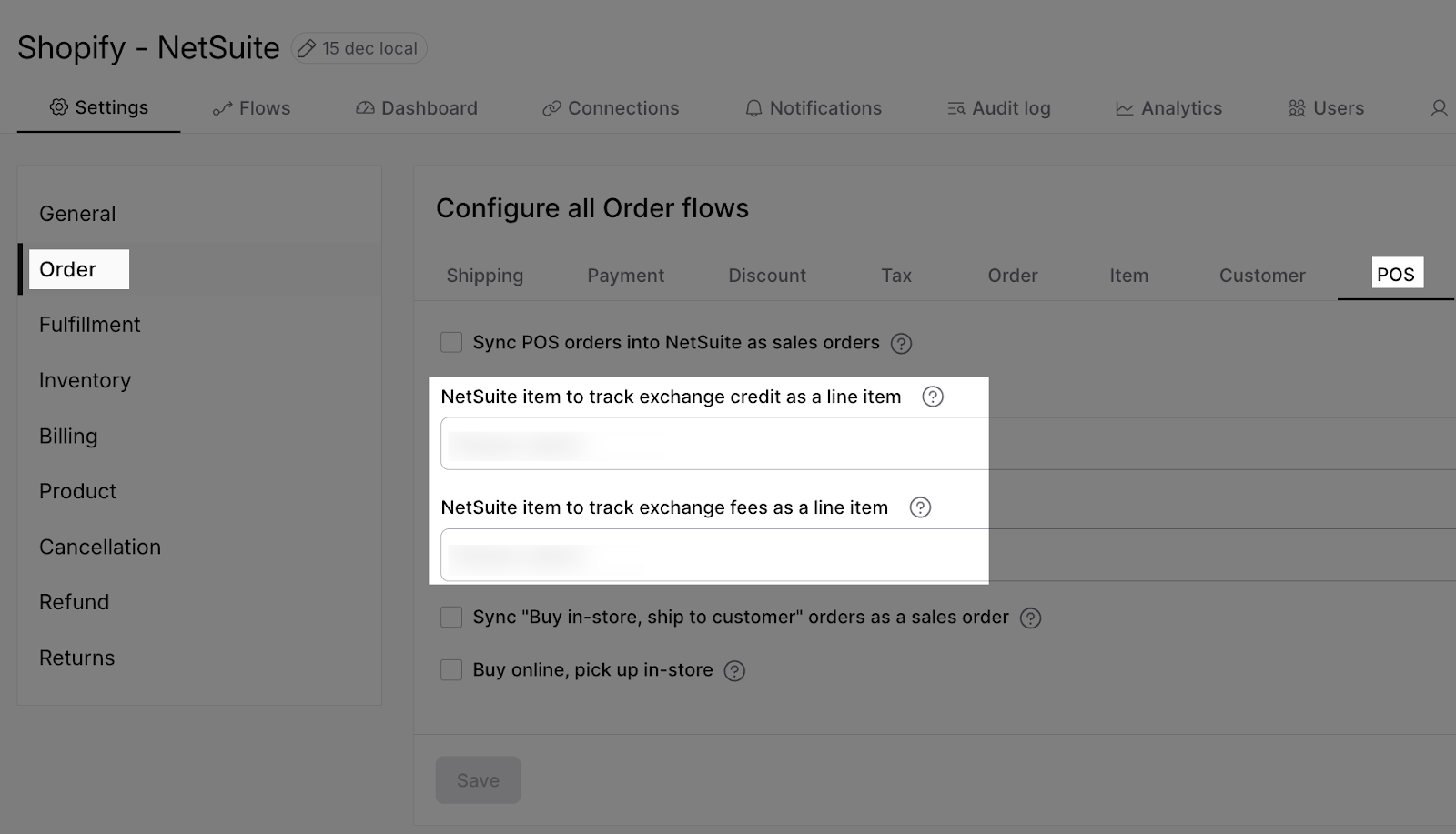Open the Notifications tab
1456x834 pixels.
click(813, 108)
